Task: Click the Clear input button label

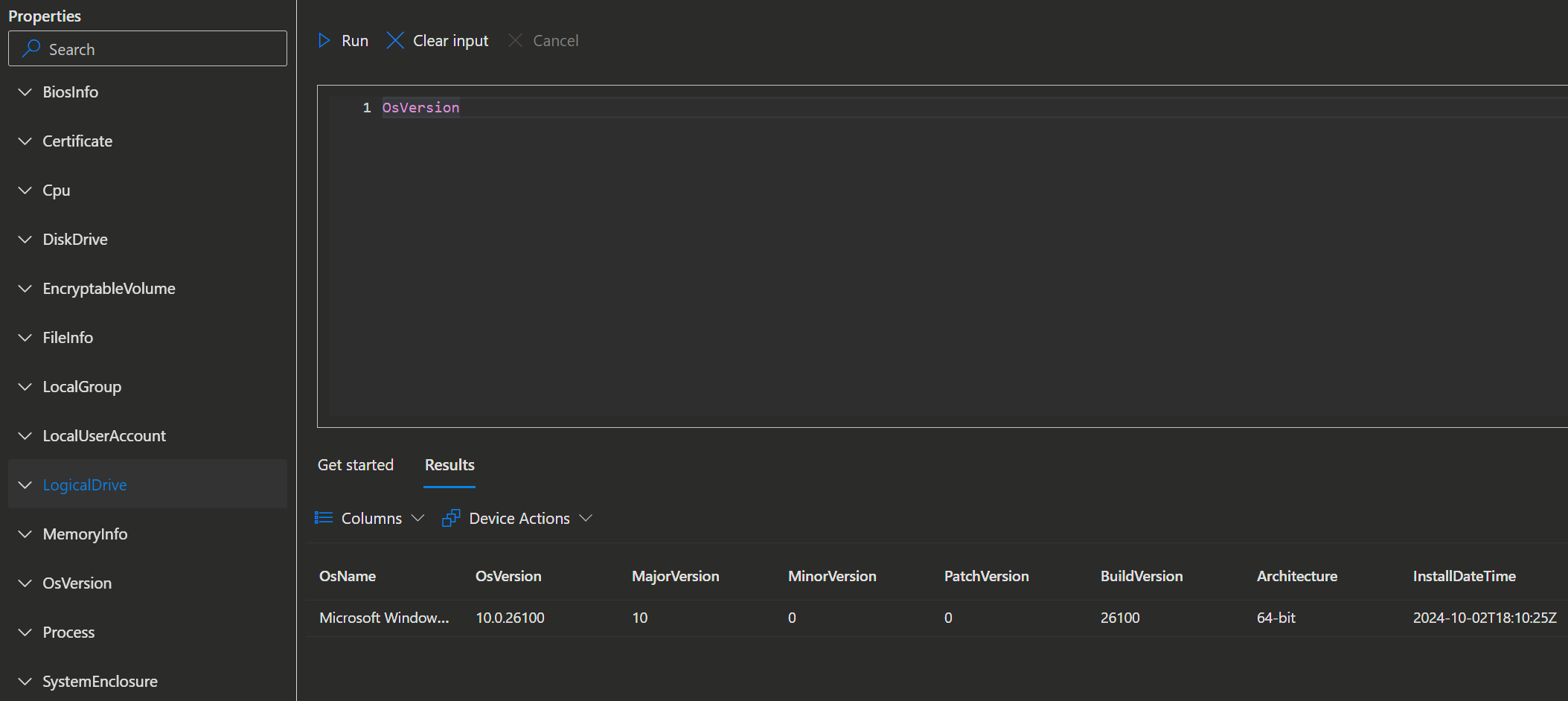Action: 451,41
